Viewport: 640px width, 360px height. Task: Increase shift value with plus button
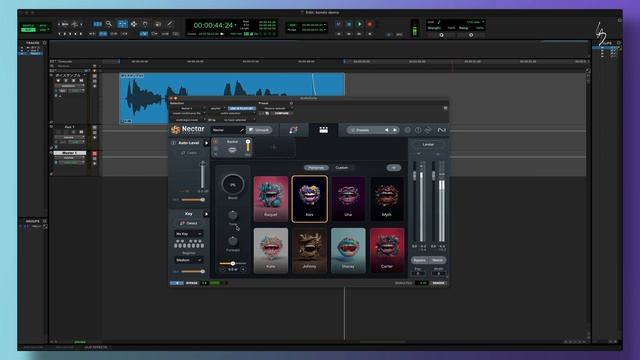point(243,269)
